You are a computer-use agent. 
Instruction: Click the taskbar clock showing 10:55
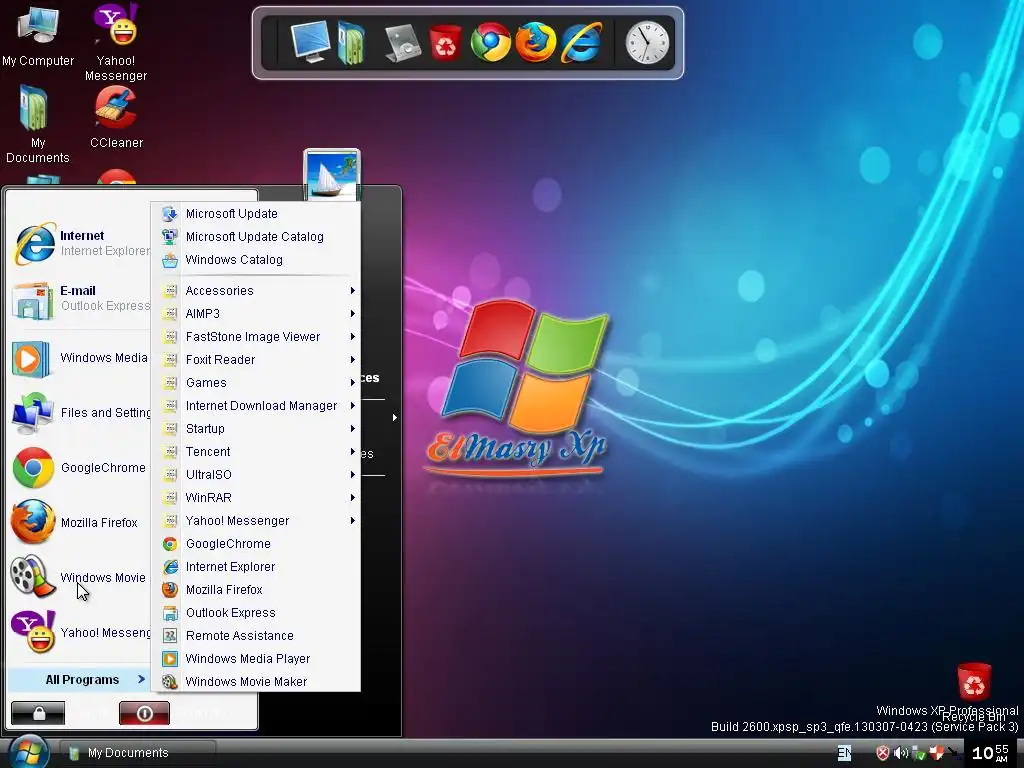coord(991,753)
